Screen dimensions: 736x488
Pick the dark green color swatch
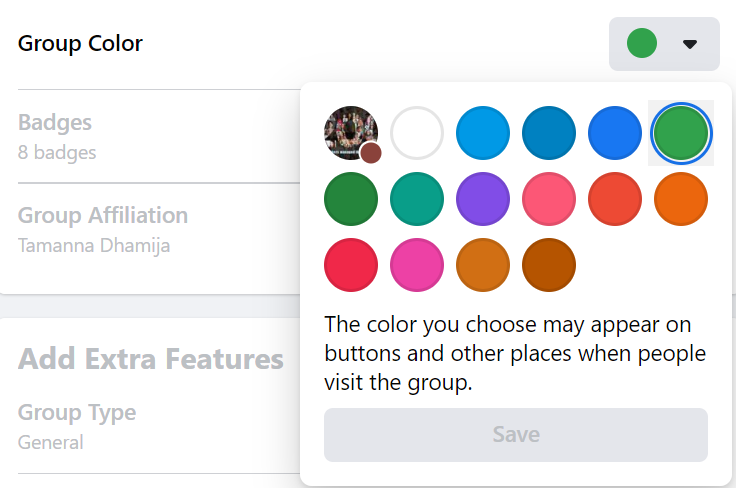coord(351,199)
